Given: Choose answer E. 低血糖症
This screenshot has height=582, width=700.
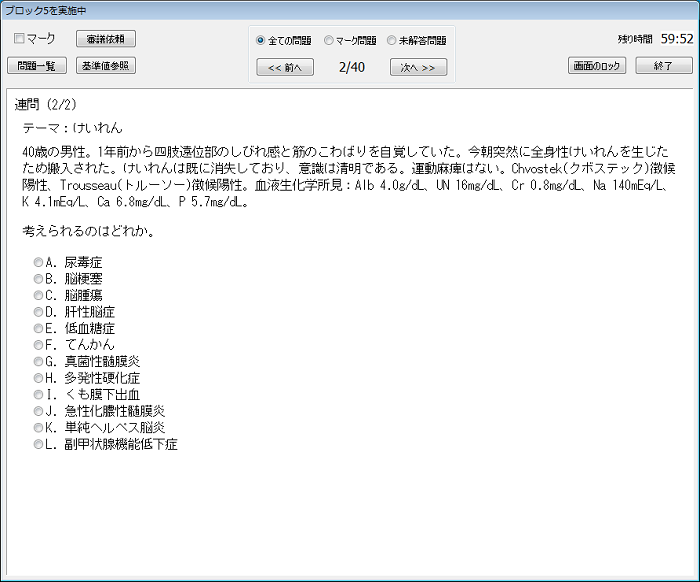Looking at the screenshot, I should [38, 328].
